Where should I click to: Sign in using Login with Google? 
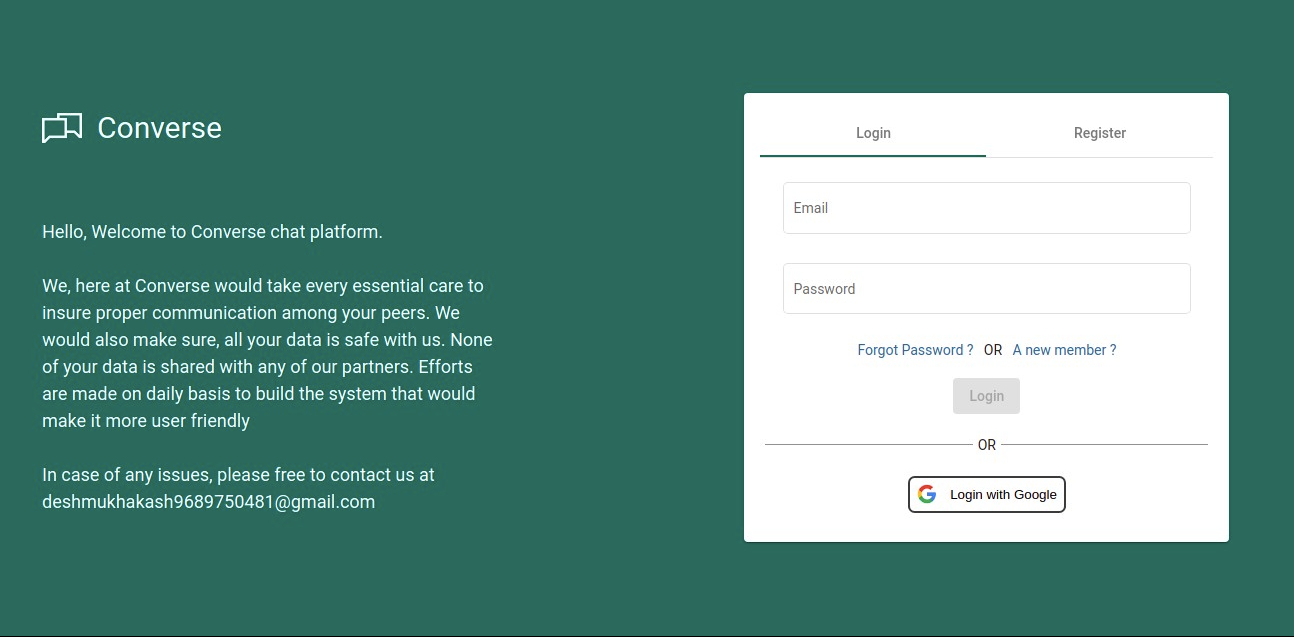[x=987, y=494]
